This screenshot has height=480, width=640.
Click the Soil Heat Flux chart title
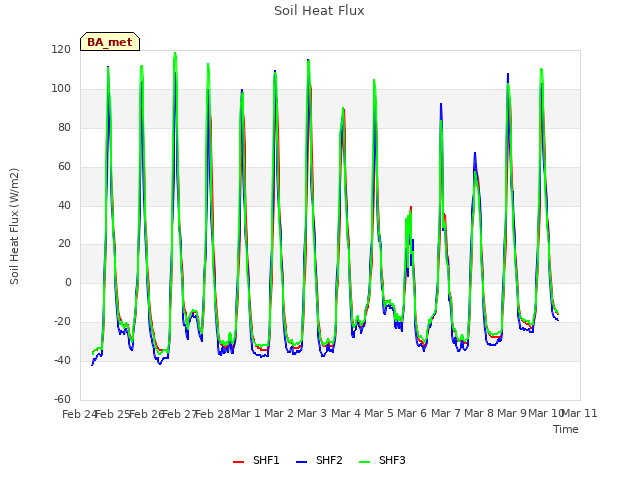(319, 11)
